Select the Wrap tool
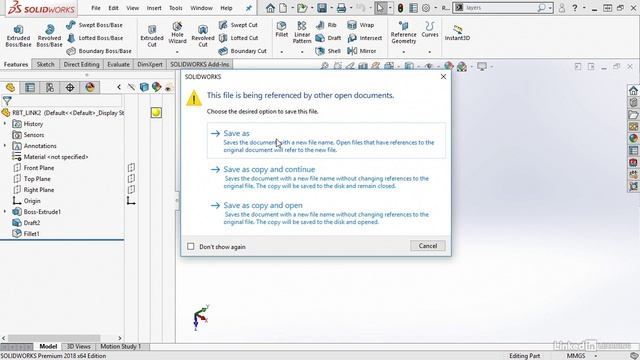This screenshot has width=640, height=360. click(360, 25)
